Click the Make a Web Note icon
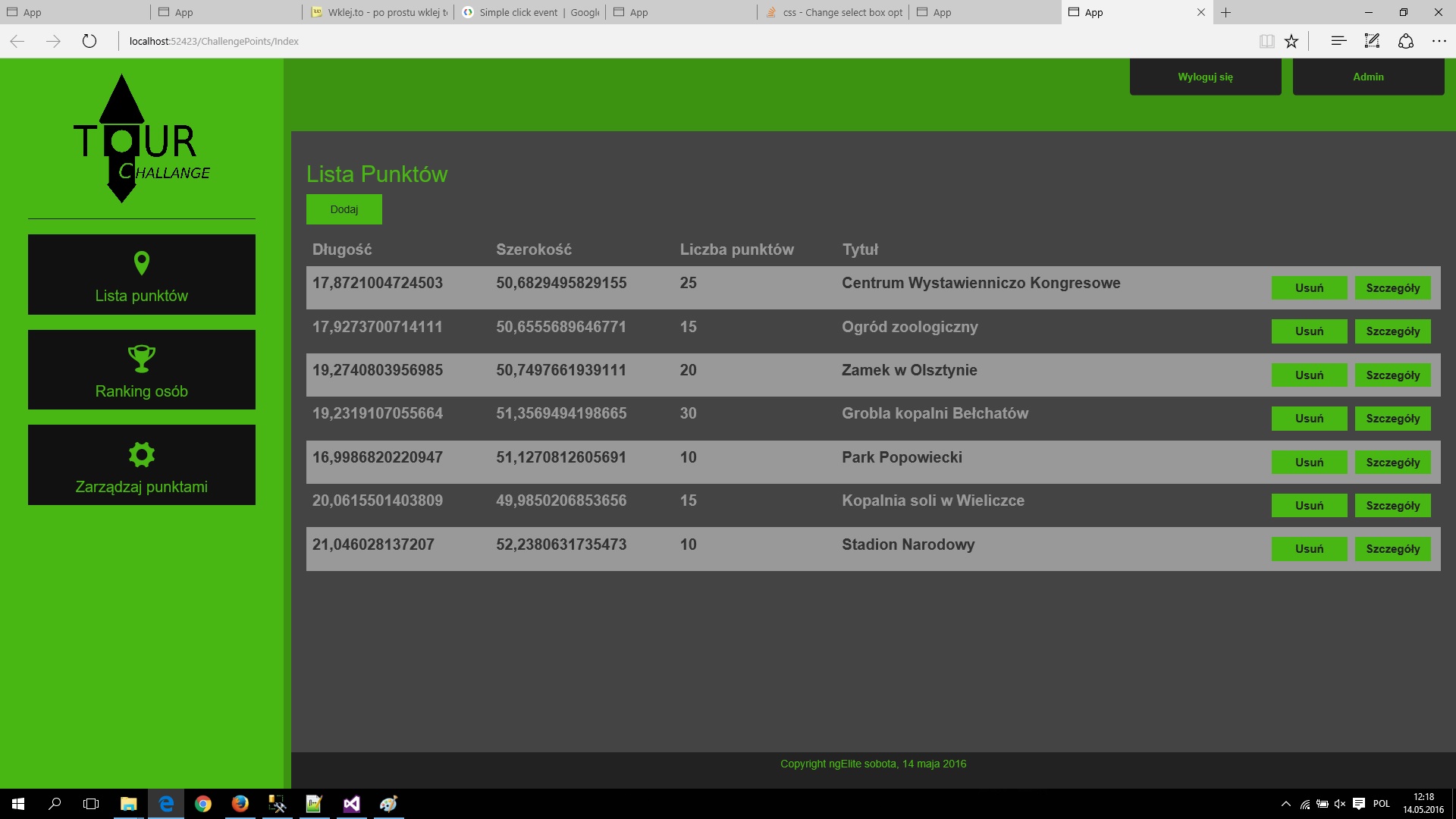The width and height of the screenshot is (1456, 819). tap(1372, 41)
